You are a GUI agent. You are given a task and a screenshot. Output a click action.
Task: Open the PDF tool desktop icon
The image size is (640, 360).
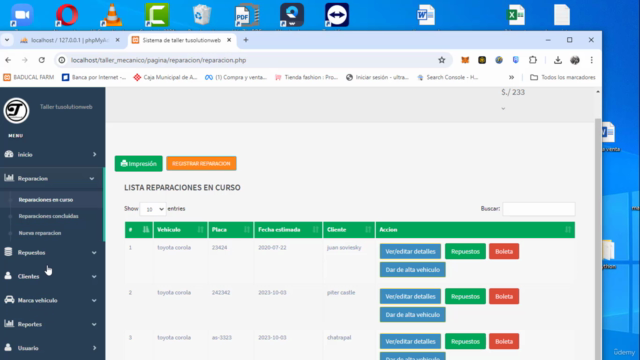point(247,15)
